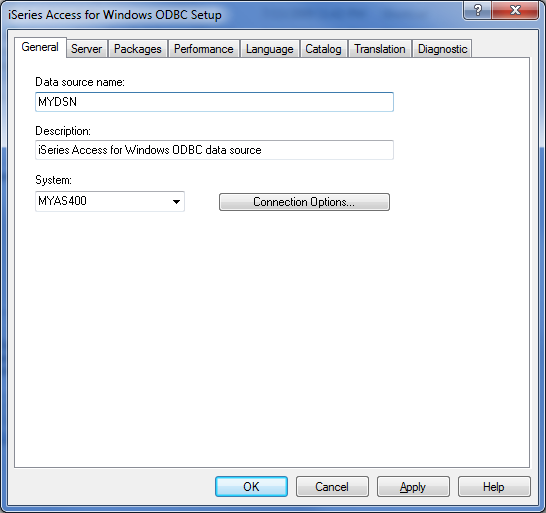Go to the Packages tab
The height and width of the screenshot is (513, 546).
point(138,49)
